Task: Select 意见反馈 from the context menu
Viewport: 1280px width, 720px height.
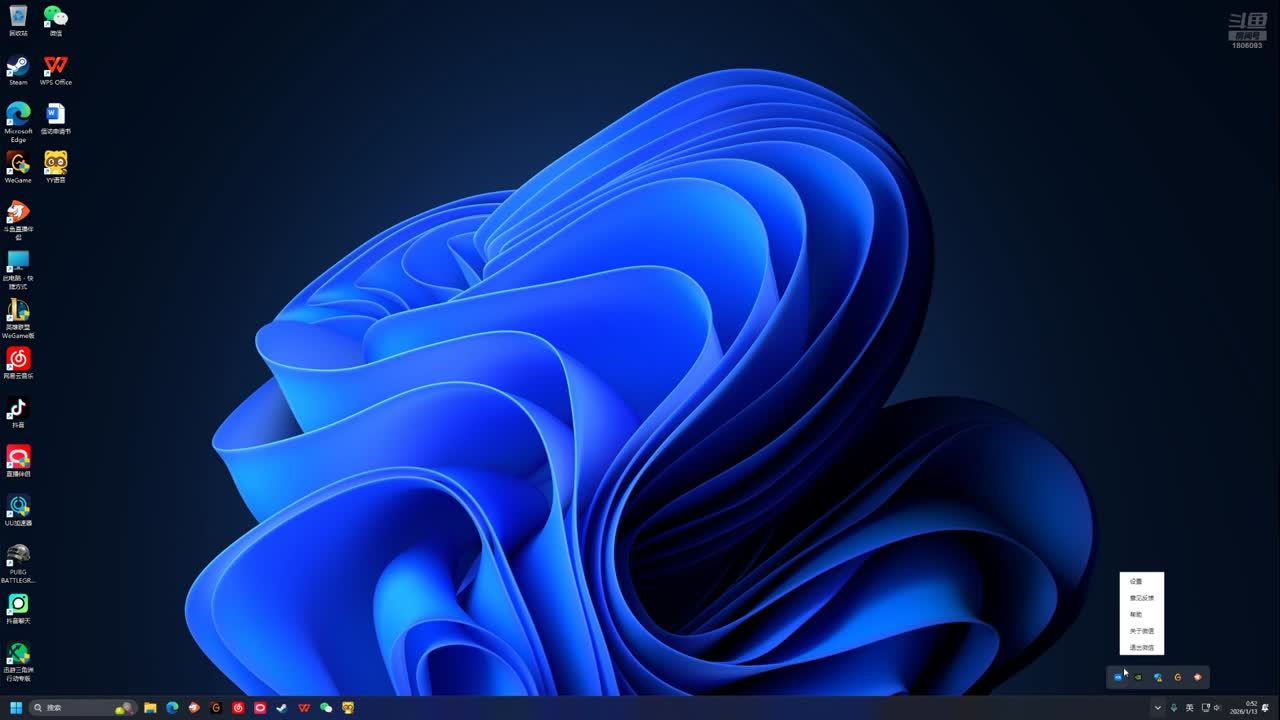Action: click(1141, 598)
